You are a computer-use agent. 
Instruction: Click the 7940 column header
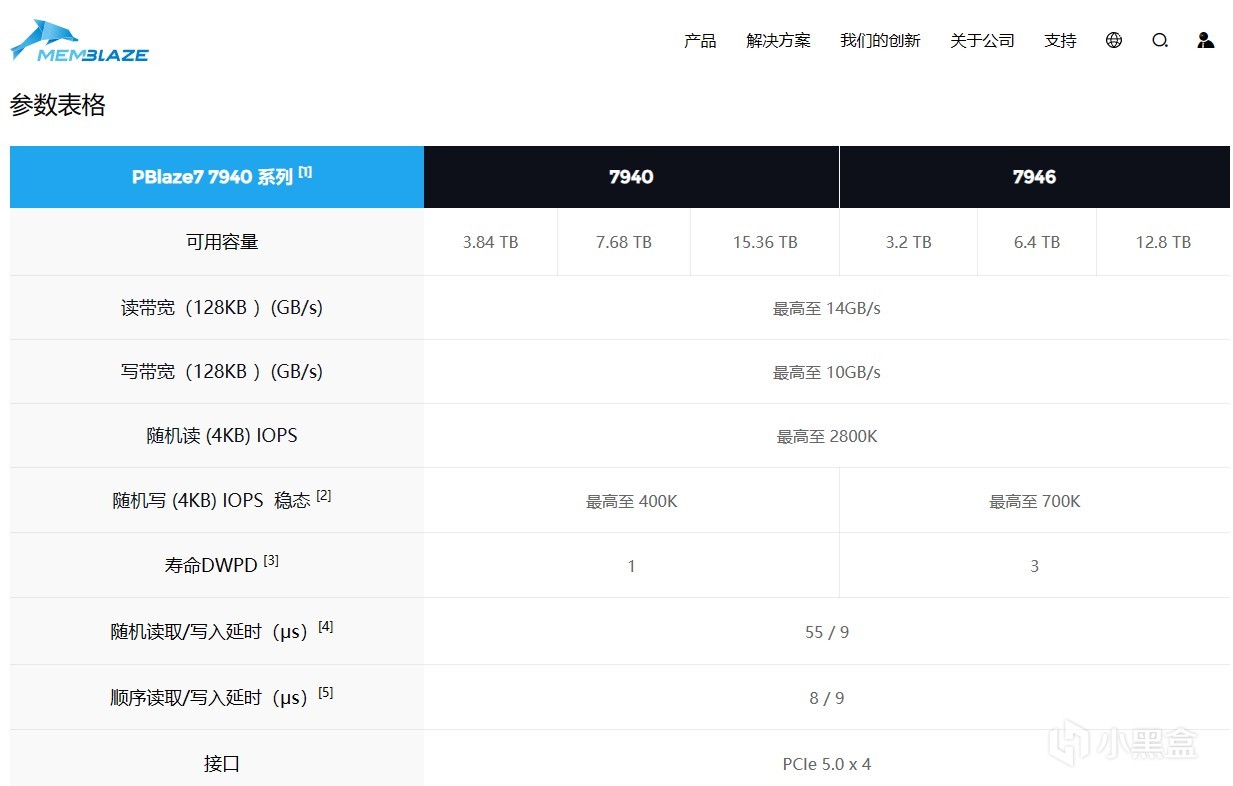point(631,177)
